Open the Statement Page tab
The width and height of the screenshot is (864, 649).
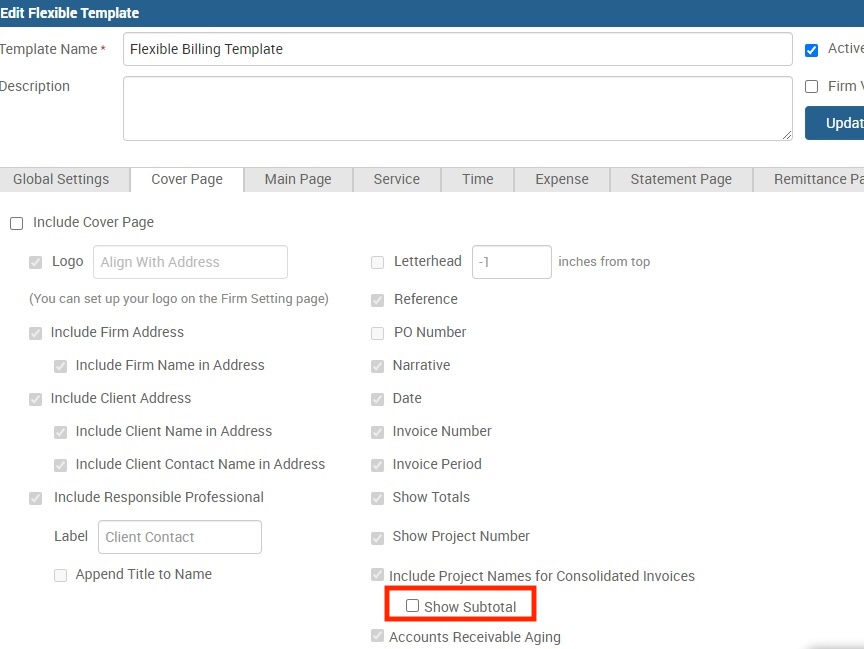[x=681, y=179]
